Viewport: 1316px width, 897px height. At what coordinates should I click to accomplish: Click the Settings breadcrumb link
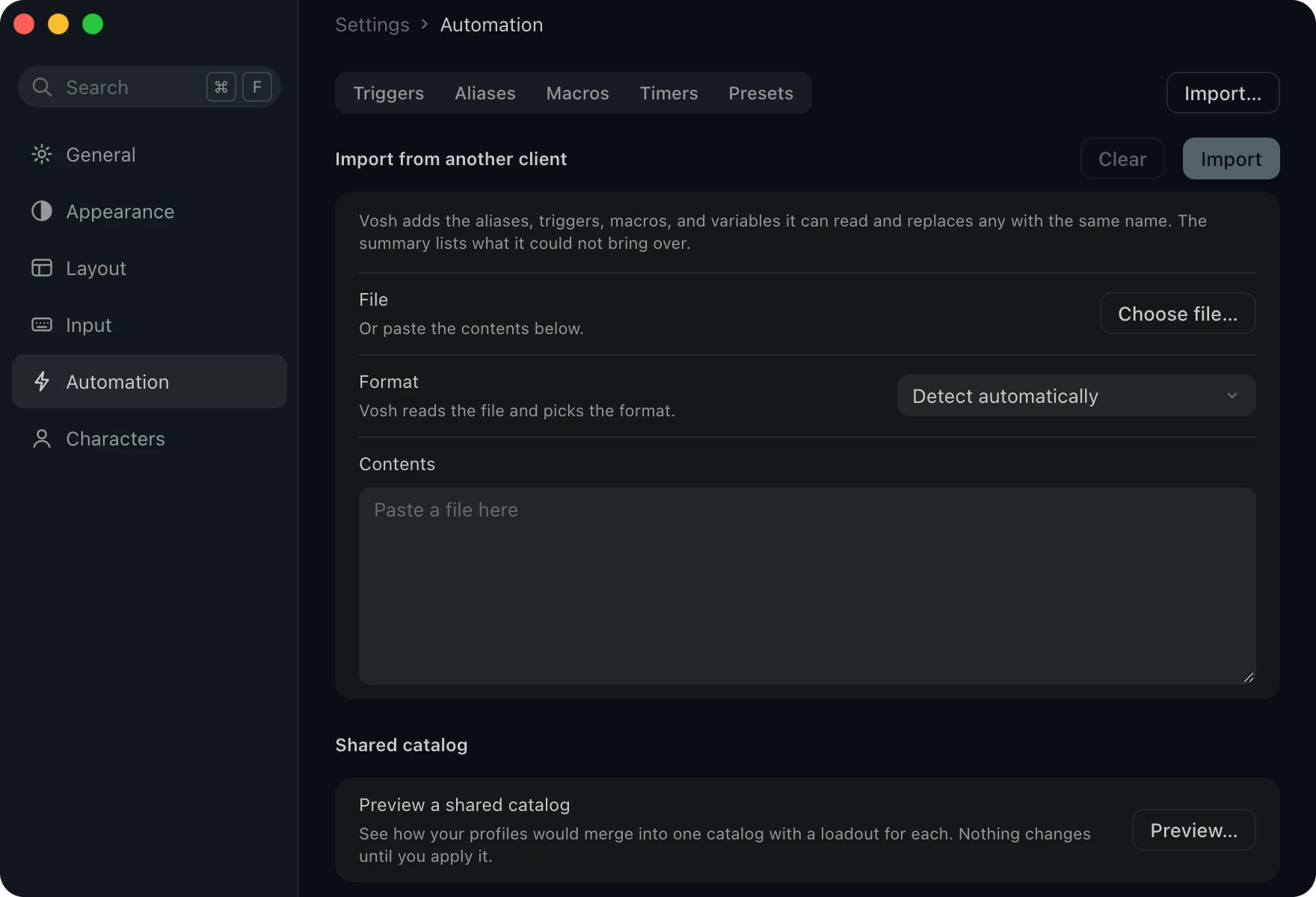coord(372,25)
